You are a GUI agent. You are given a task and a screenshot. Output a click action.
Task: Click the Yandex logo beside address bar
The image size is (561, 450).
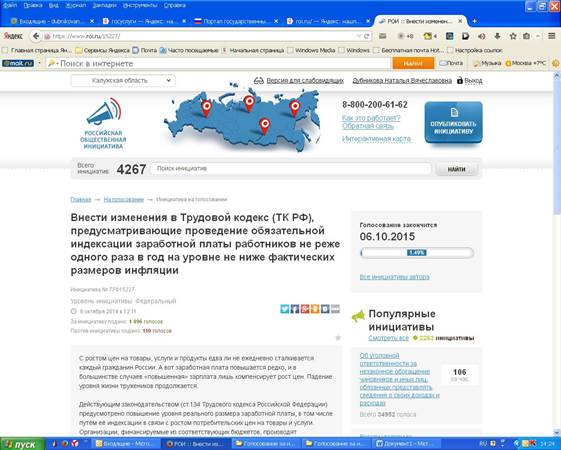(x=13, y=36)
